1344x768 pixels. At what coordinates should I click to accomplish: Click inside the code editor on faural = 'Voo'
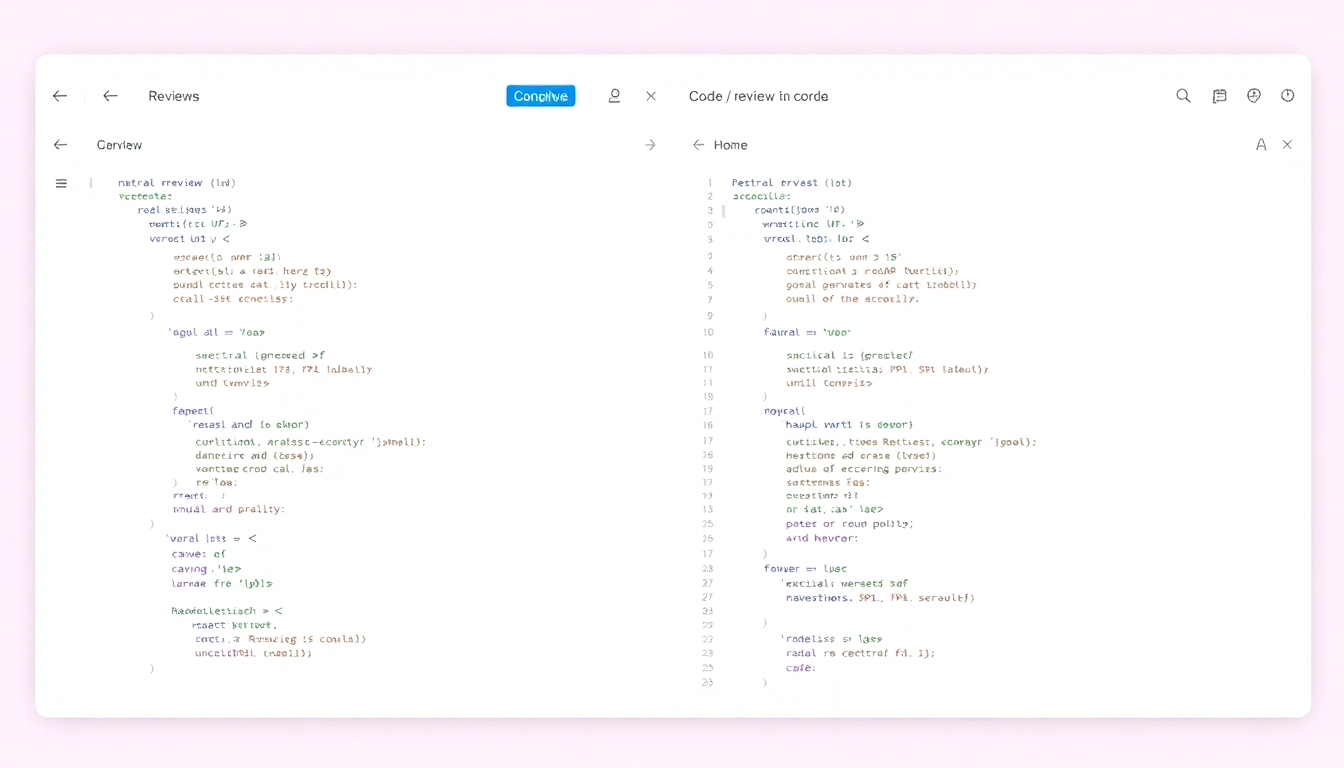coord(806,332)
